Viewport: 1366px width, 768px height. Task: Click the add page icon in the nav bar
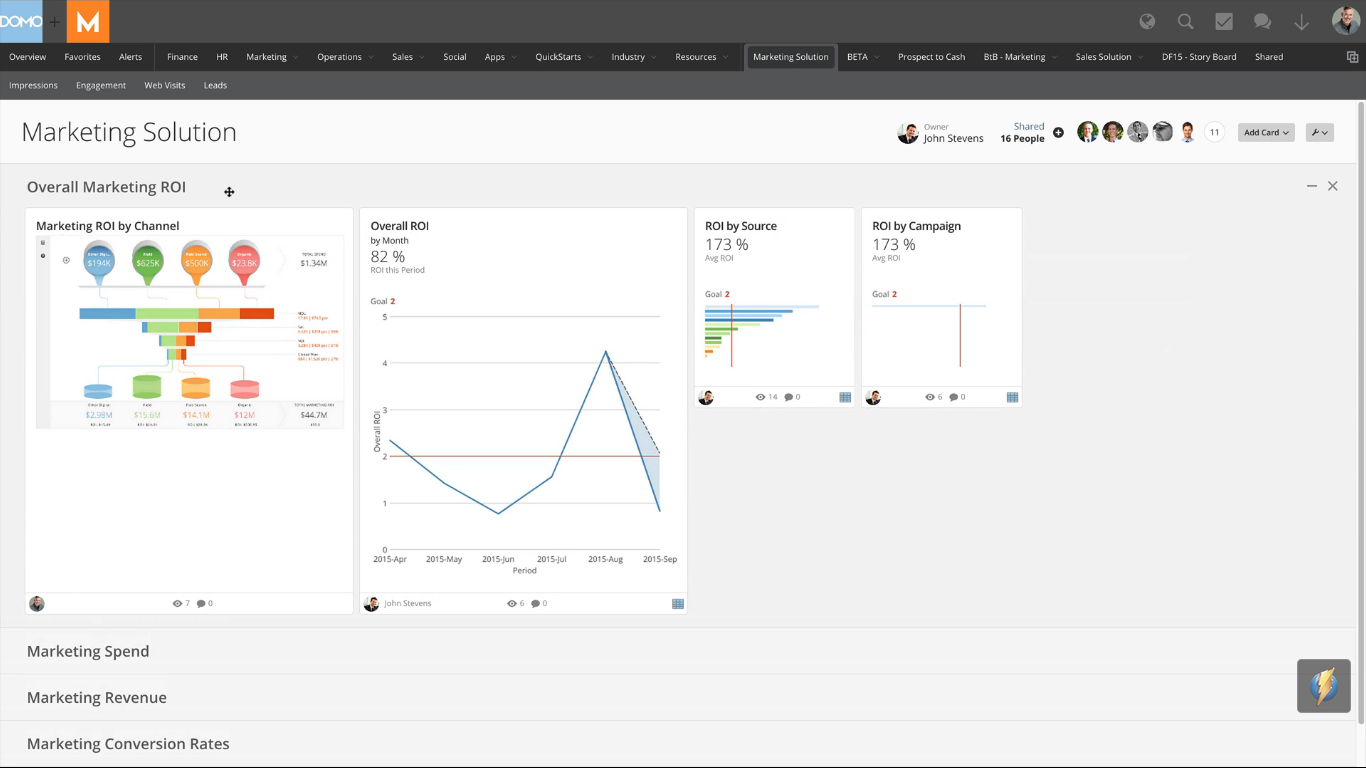pos(1352,57)
